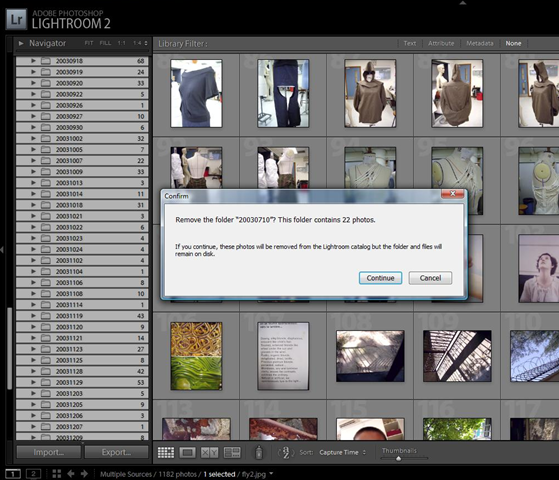Select main window display button 1

click(13, 474)
